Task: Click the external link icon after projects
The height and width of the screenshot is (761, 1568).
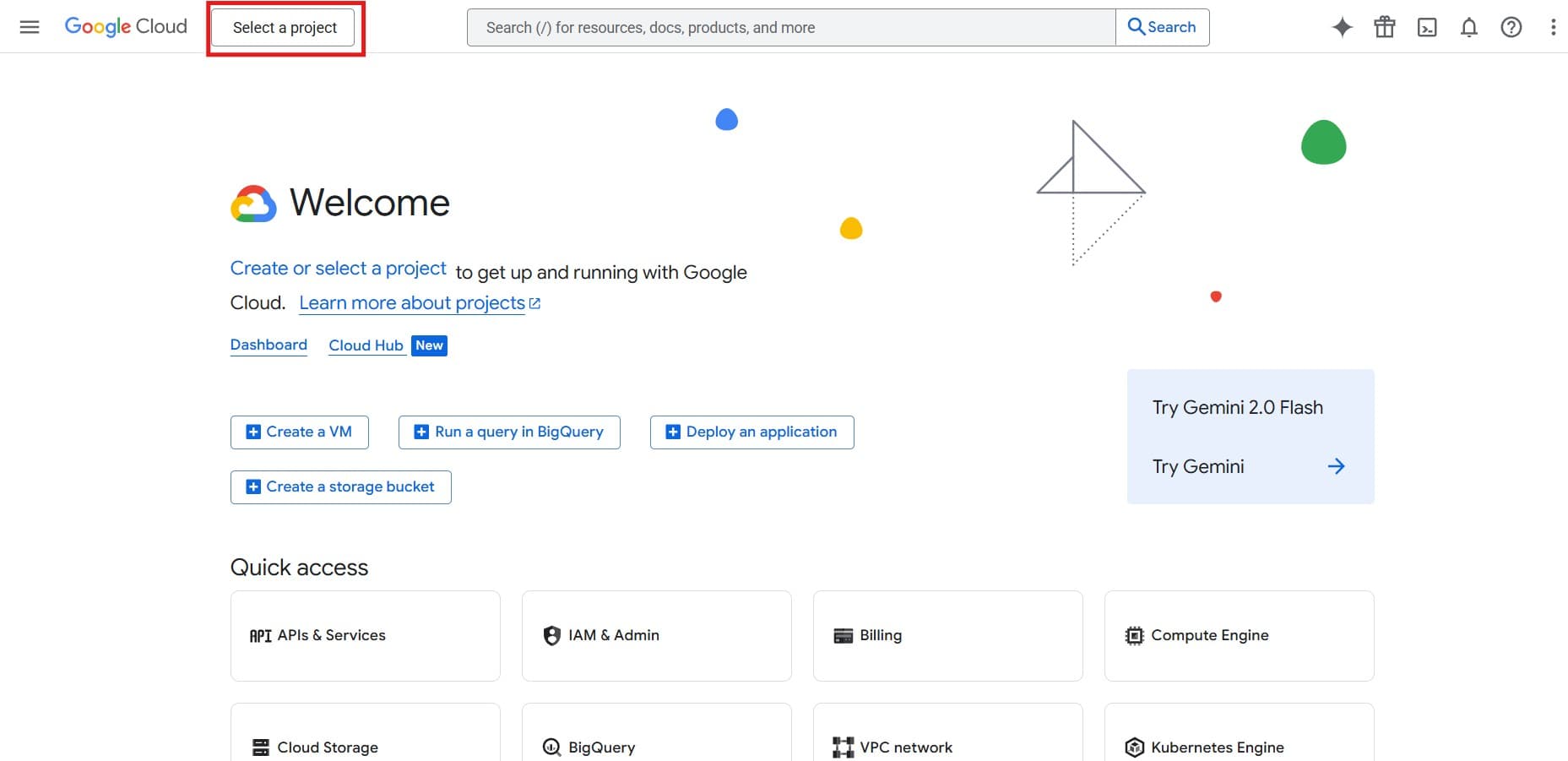Action: click(534, 303)
